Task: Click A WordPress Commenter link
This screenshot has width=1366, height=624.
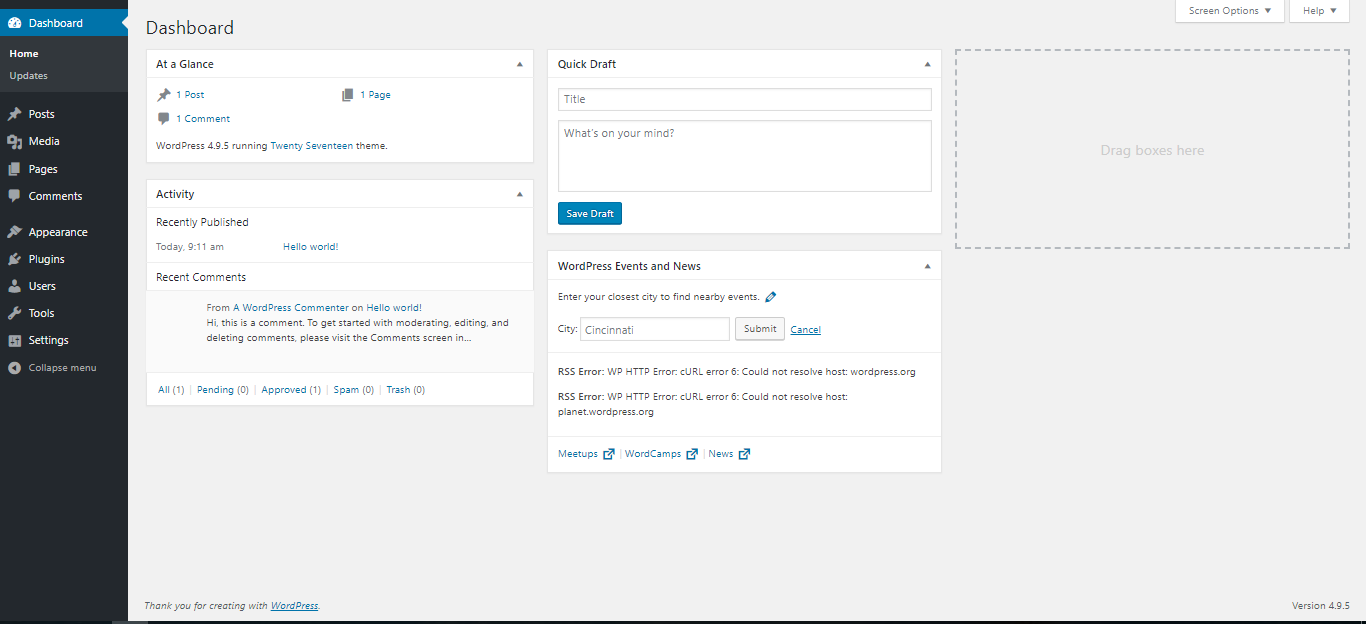Action: coord(291,308)
